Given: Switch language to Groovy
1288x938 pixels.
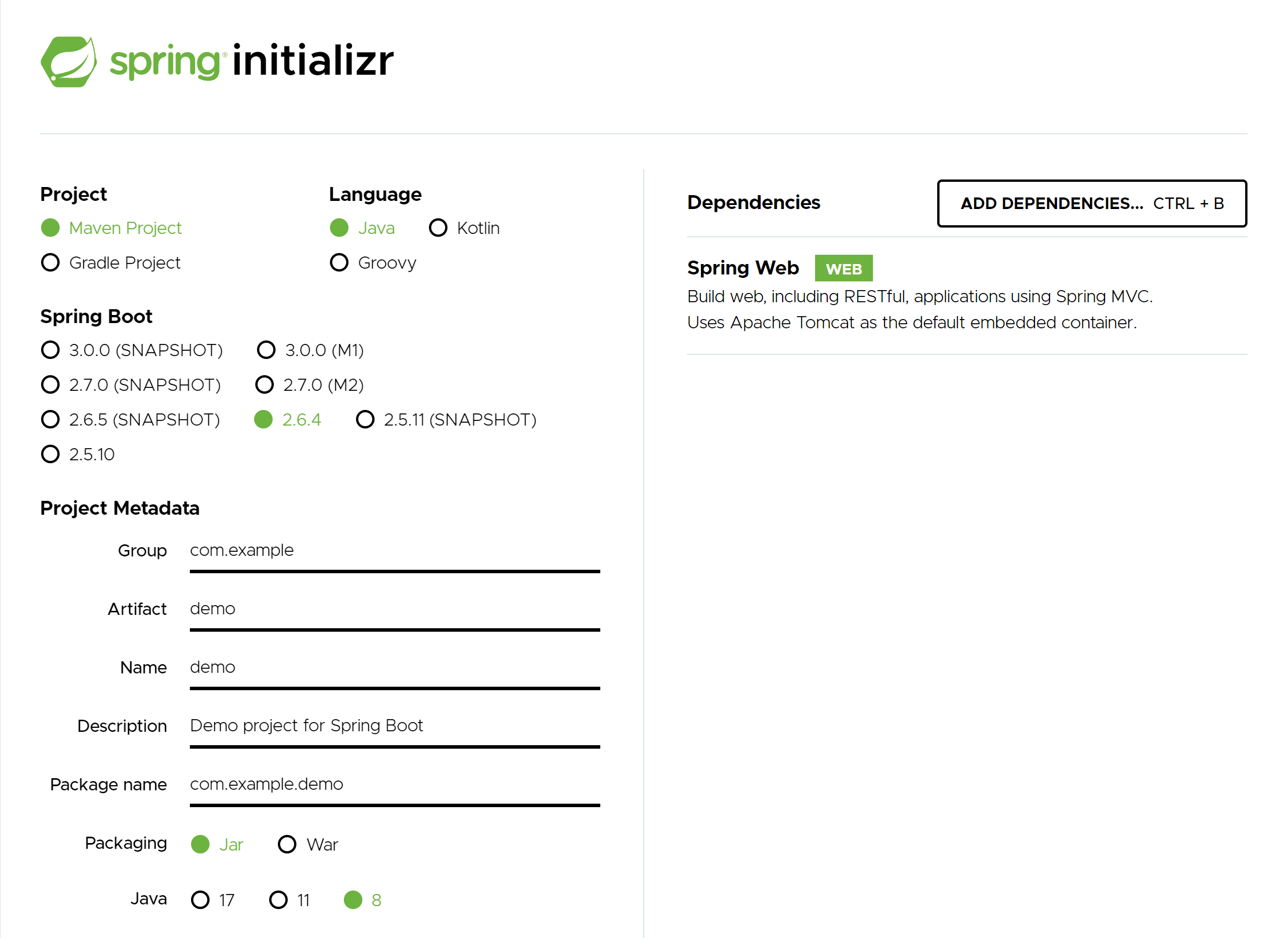Looking at the screenshot, I should (x=339, y=262).
